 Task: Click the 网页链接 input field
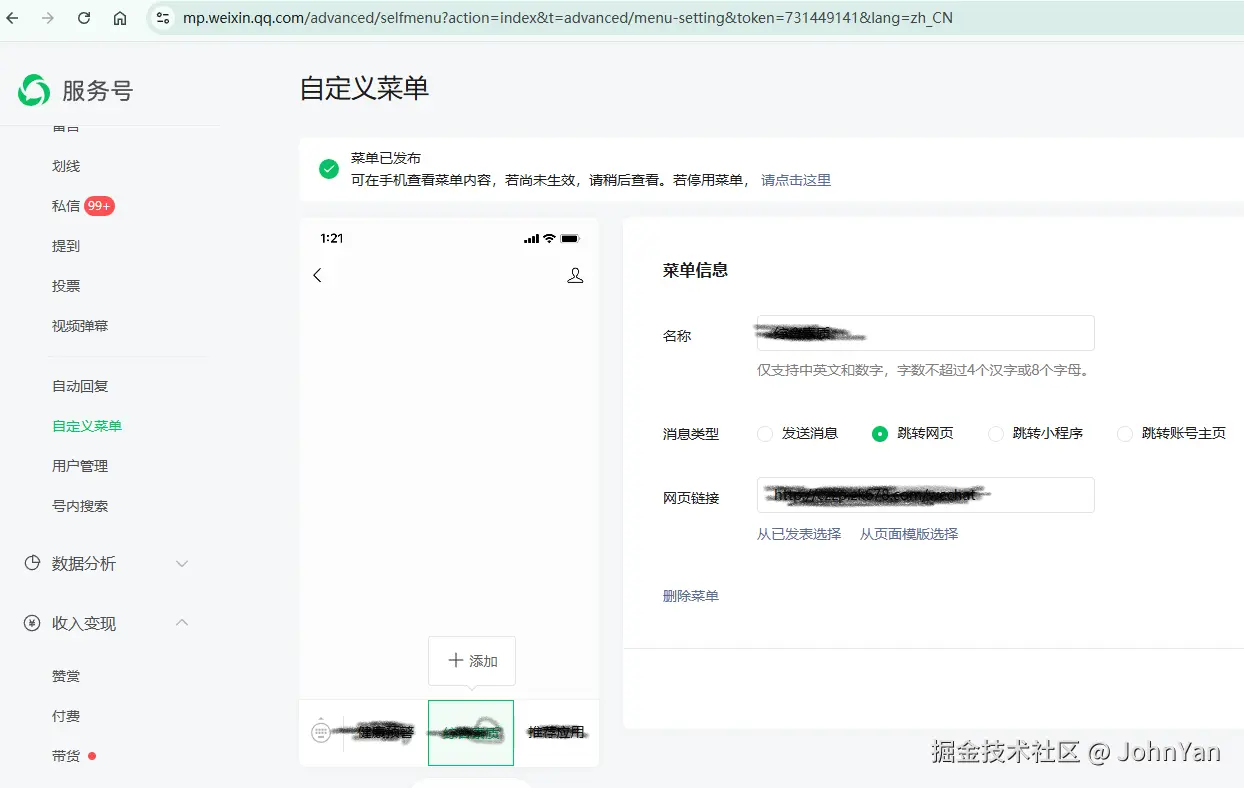click(x=925, y=495)
